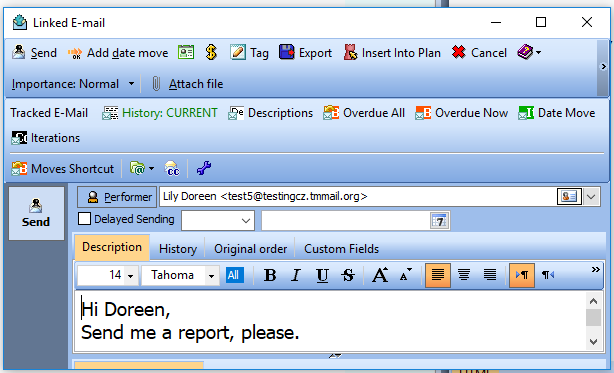Image resolution: width=614 pixels, height=373 pixels.
Task: Click the message scrollbar down arrow
Action: [593, 342]
